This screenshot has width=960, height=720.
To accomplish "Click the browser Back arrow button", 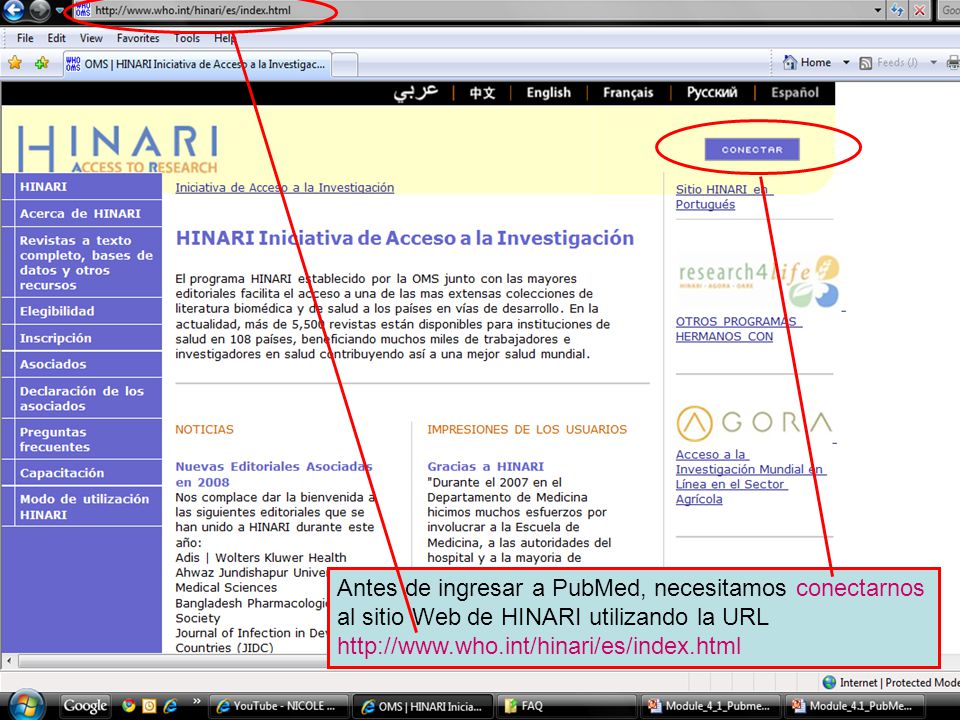I will coord(13,9).
